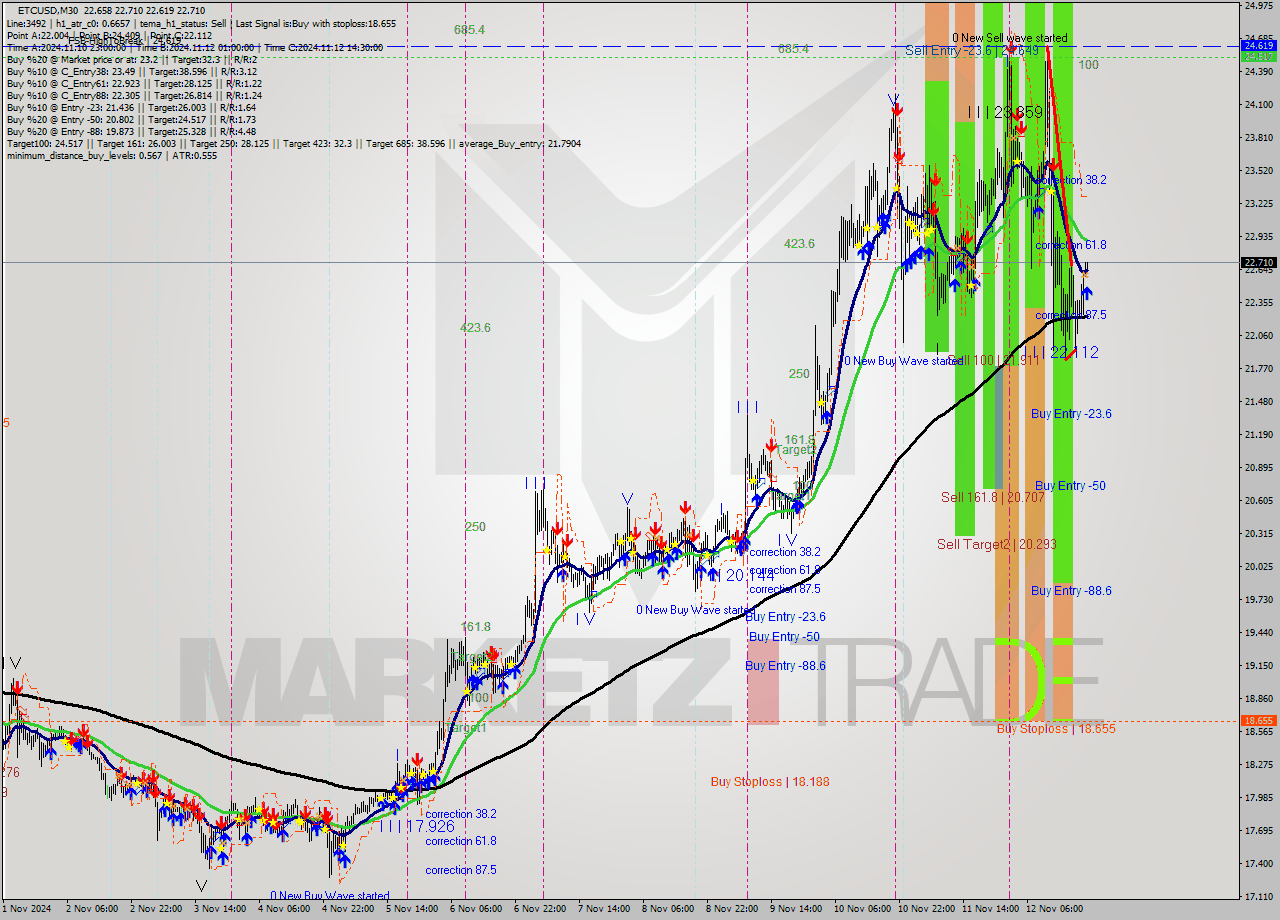
Task: Click the '12 Nov 06:00' time axis label
Action: [x=1055, y=908]
